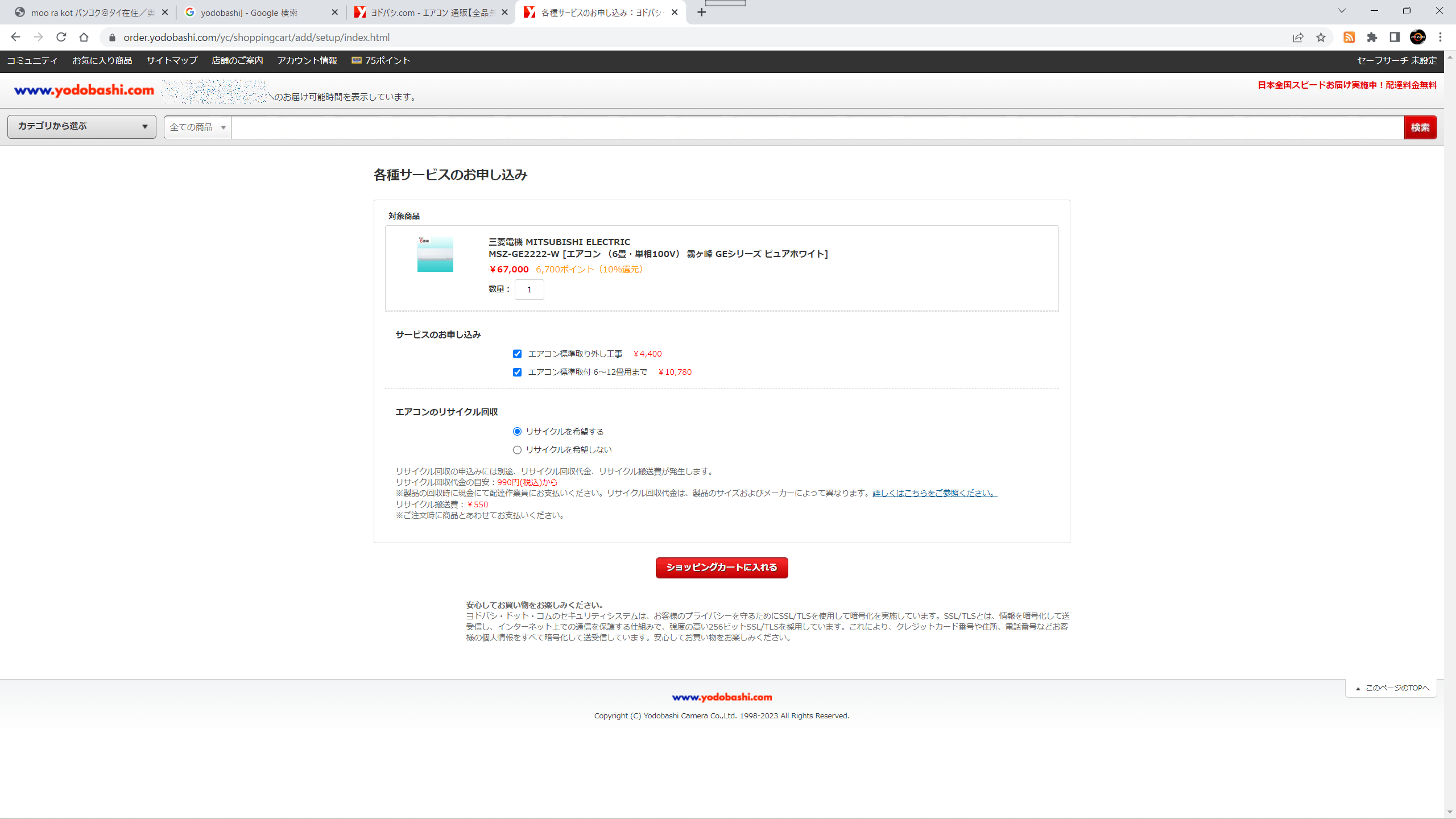Click ショッピングカートに入れる button

[722, 568]
